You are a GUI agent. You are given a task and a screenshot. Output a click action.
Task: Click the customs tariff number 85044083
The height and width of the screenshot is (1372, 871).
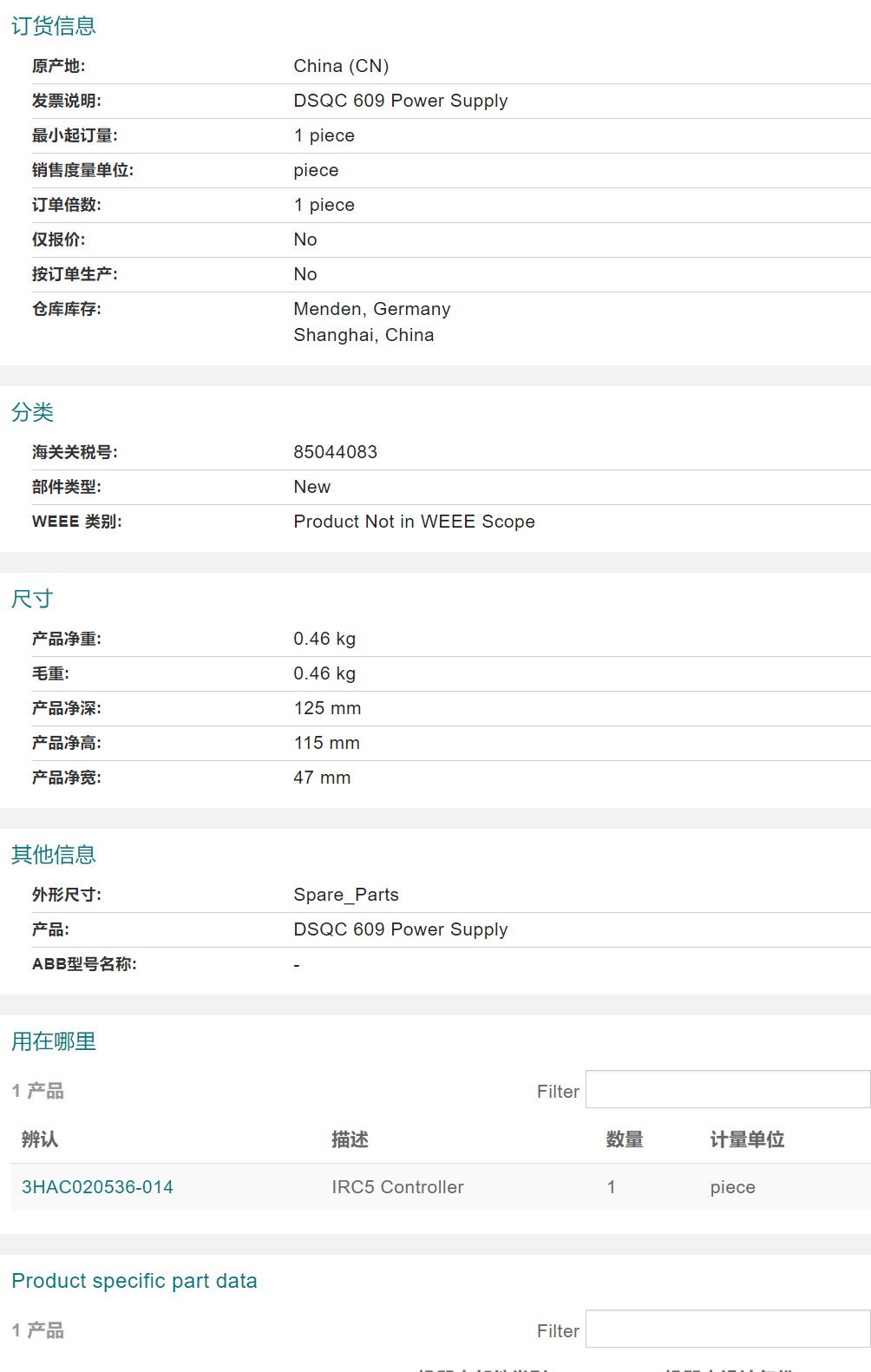(336, 452)
